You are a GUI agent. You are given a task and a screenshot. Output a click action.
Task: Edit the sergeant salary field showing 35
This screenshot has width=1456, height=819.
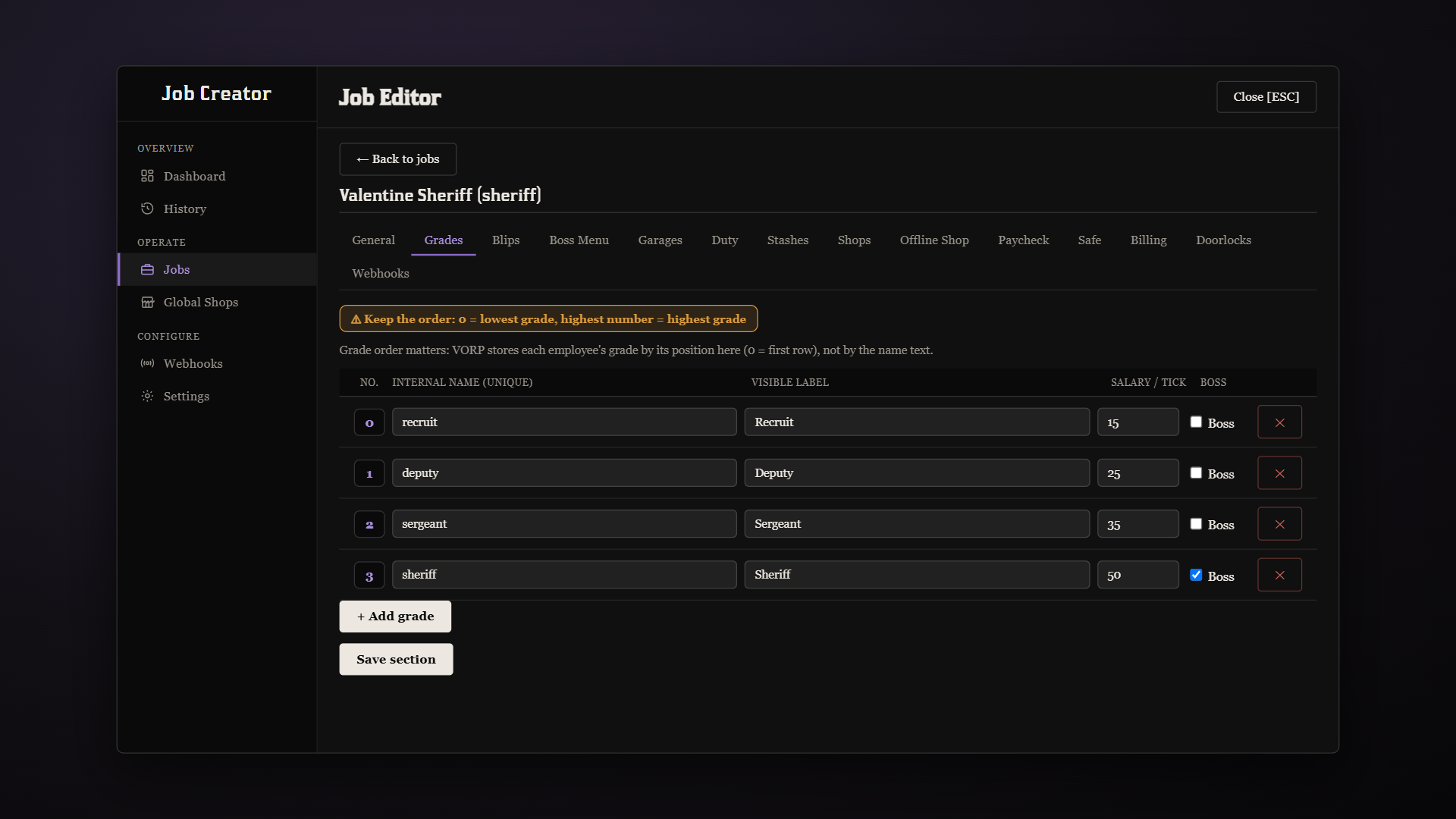[x=1137, y=524]
